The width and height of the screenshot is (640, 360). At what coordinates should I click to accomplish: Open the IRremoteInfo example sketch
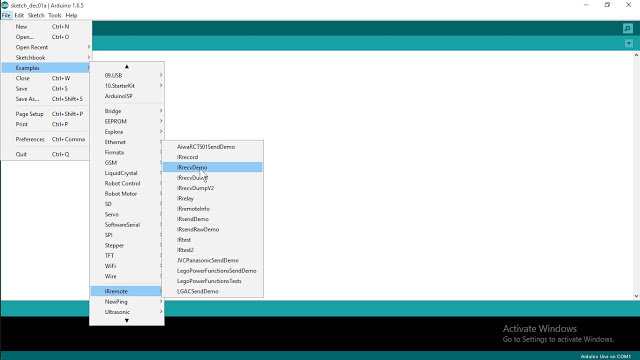tap(213, 209)
